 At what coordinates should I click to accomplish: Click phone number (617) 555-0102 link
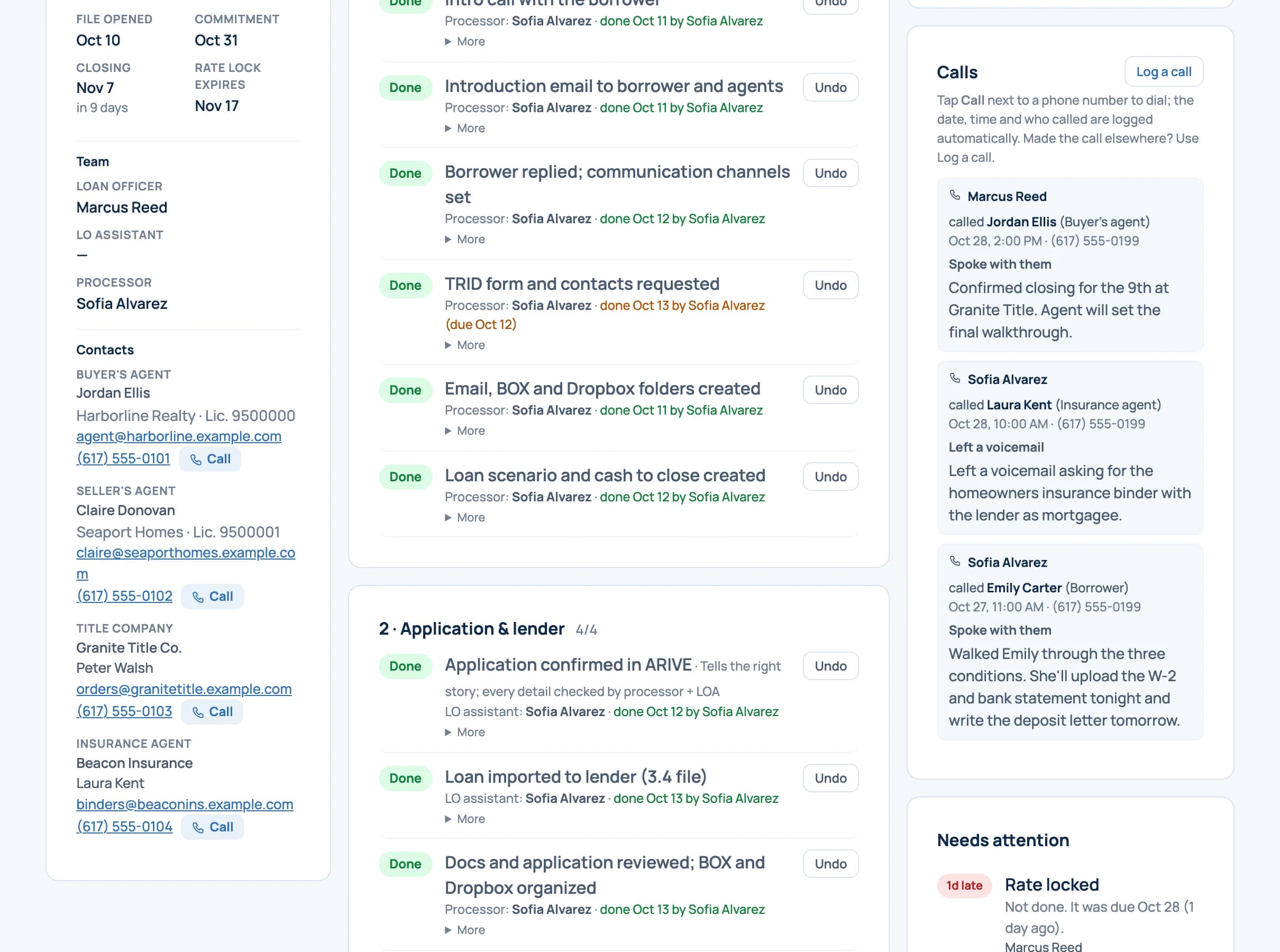(124, 596)
